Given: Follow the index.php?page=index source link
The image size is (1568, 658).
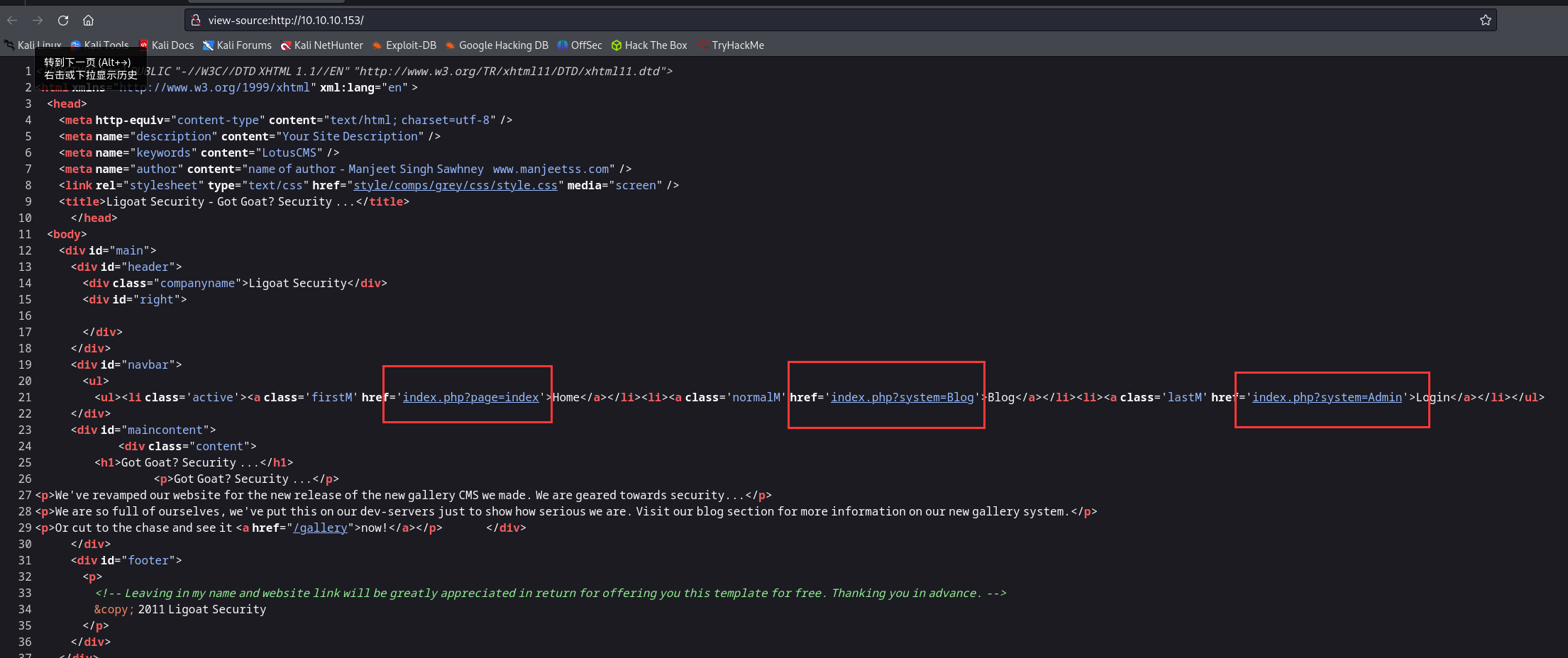Looking at the screenshot, I should tap(470, 398).
